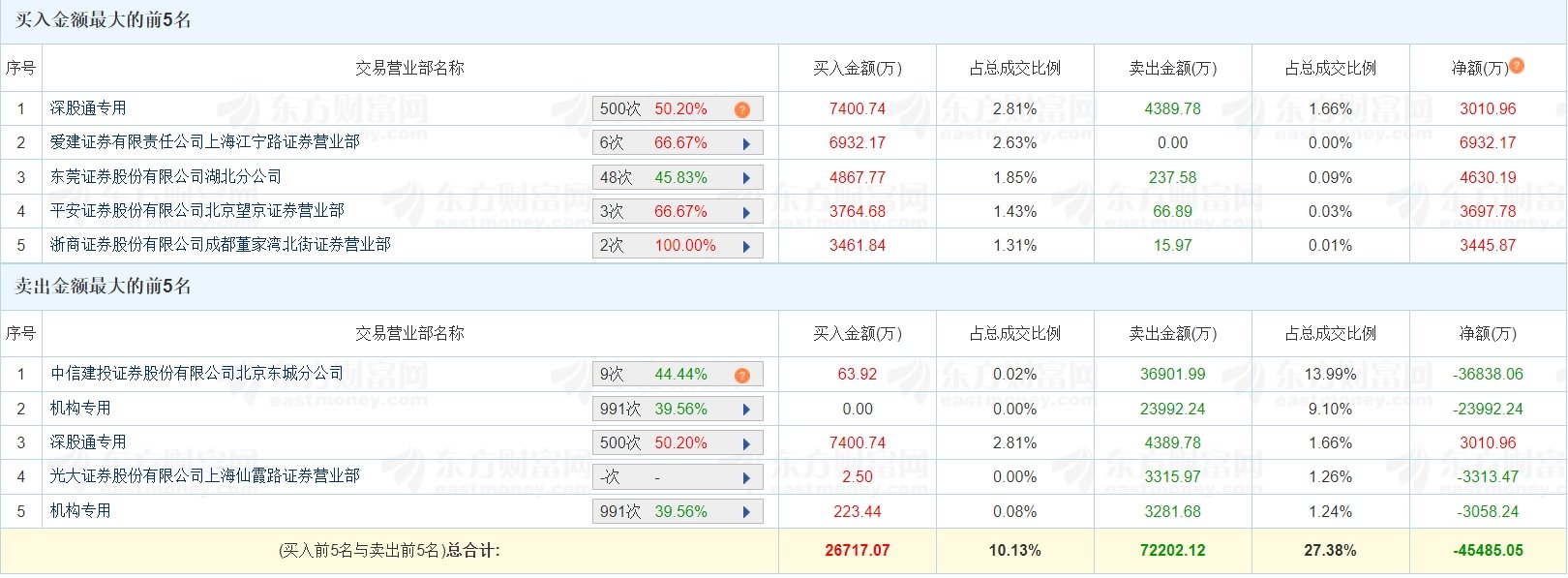
Task: Click 991次 39.56% box in second sell row
Action: 678,409
